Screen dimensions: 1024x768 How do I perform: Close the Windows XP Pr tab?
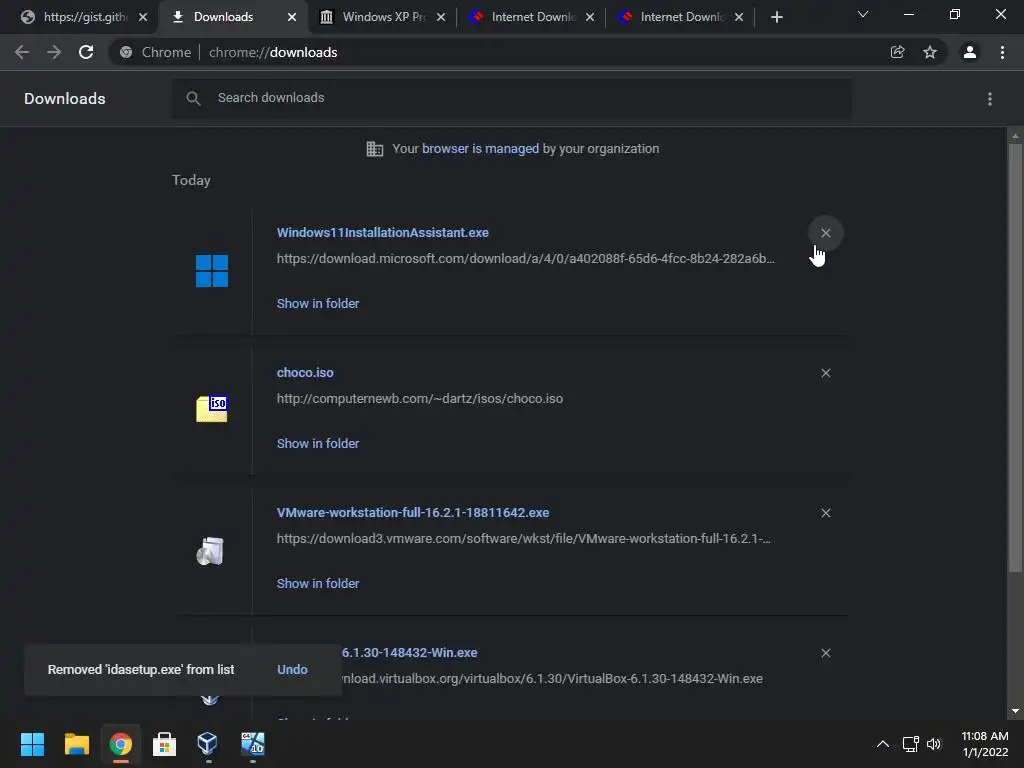click(441, 17)
